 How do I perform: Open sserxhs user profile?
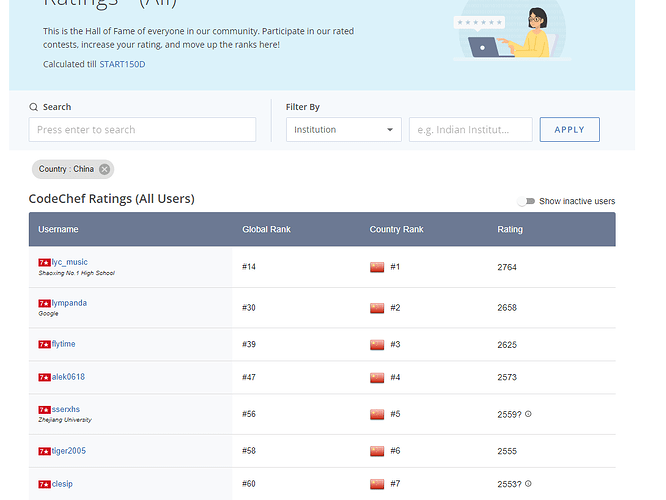coord(66,409)
